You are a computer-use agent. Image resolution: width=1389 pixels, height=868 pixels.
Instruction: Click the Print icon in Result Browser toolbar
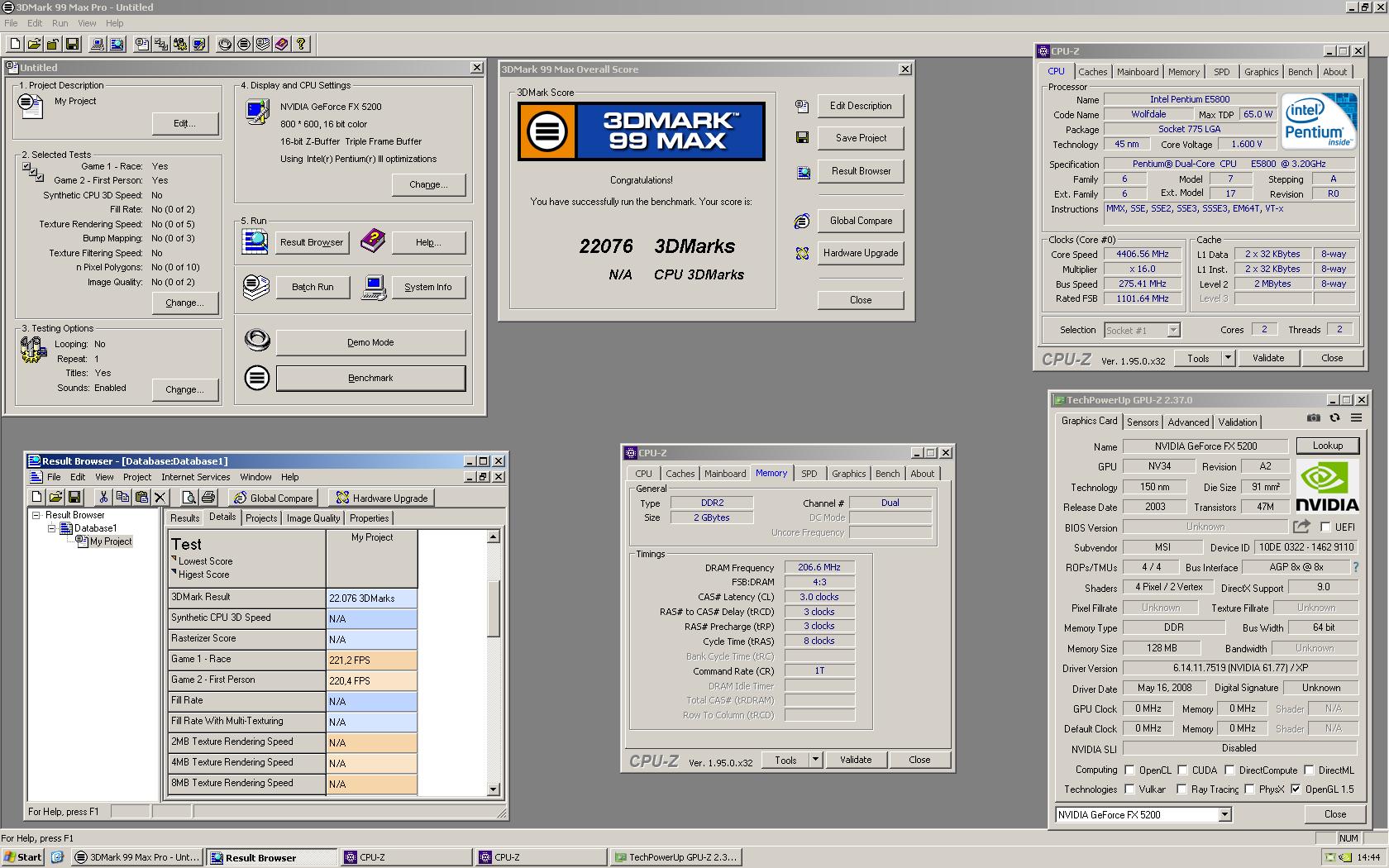pos(208,497)
